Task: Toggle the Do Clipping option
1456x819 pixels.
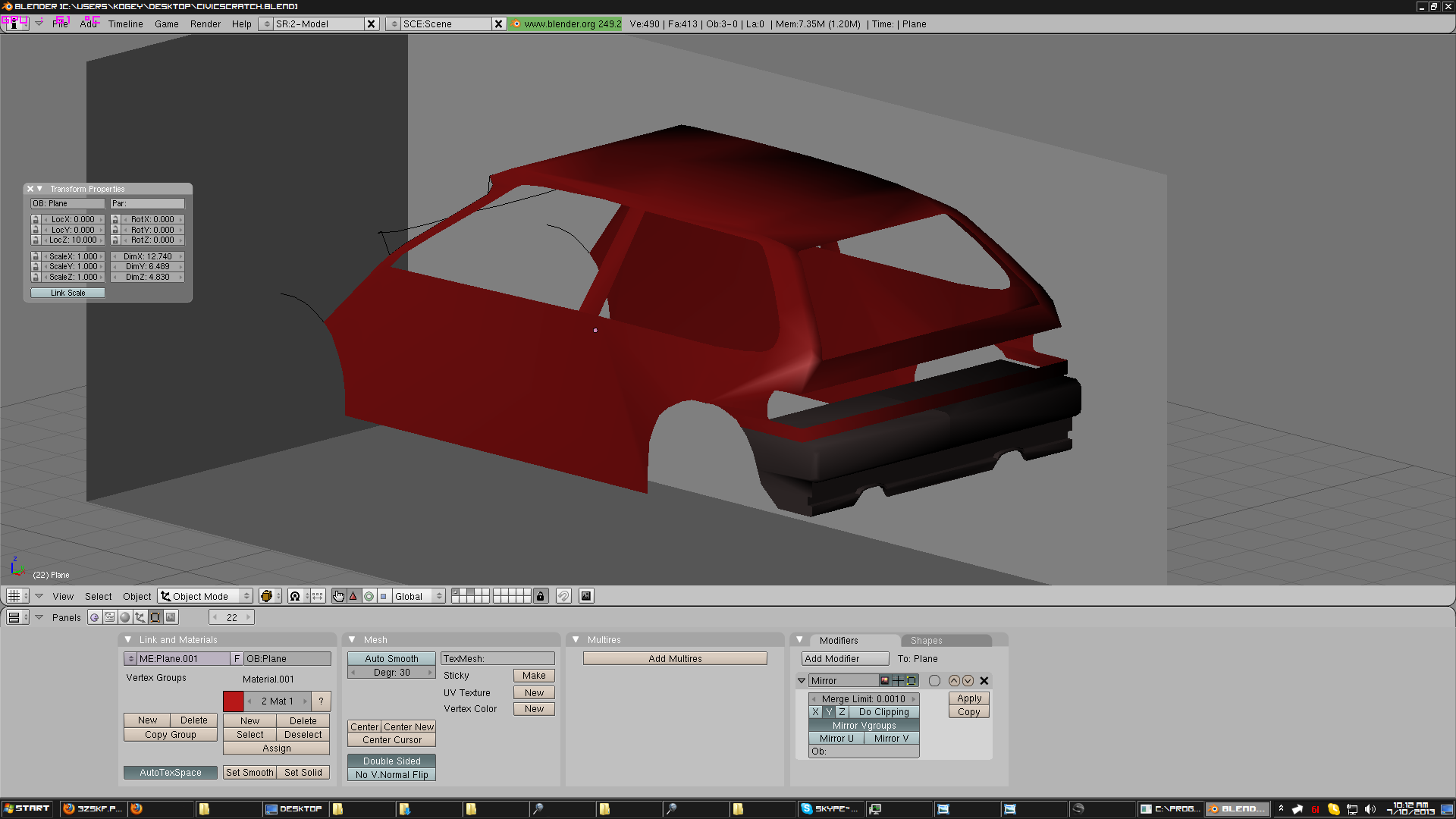Action: click(x=883, y=712)
